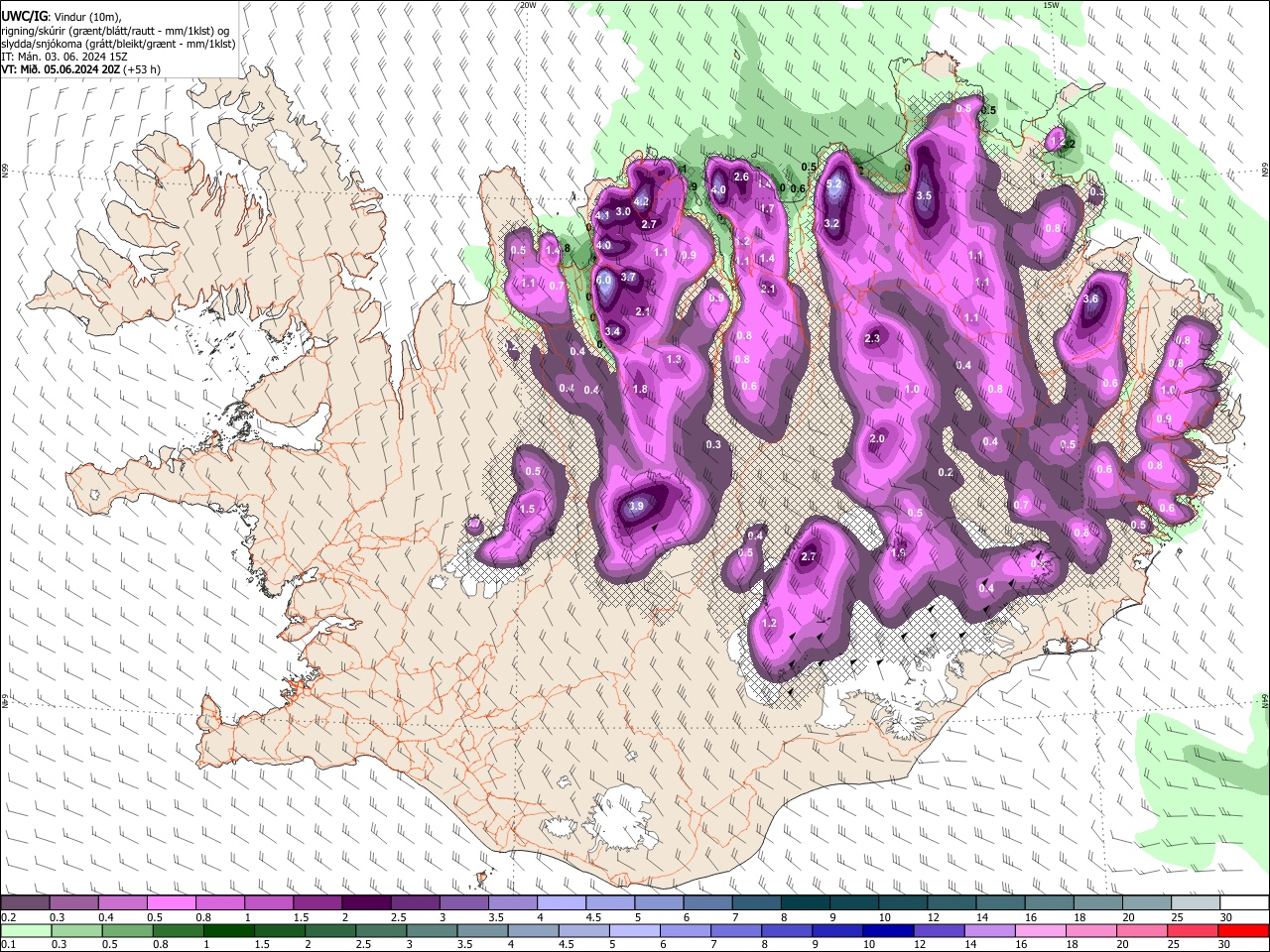The height and width of the screenshot is (952, 1270).
Task: Select the 30 label in the upper legend row
Action: (1225, 917)
